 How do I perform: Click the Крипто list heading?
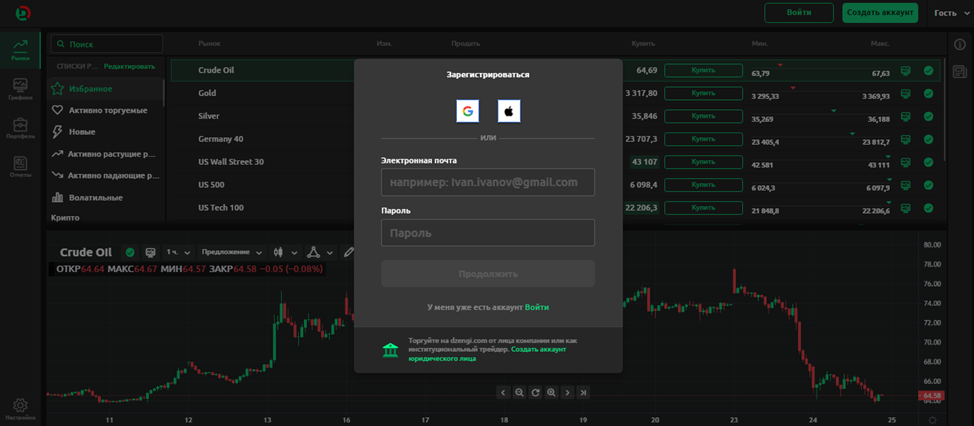65,218
